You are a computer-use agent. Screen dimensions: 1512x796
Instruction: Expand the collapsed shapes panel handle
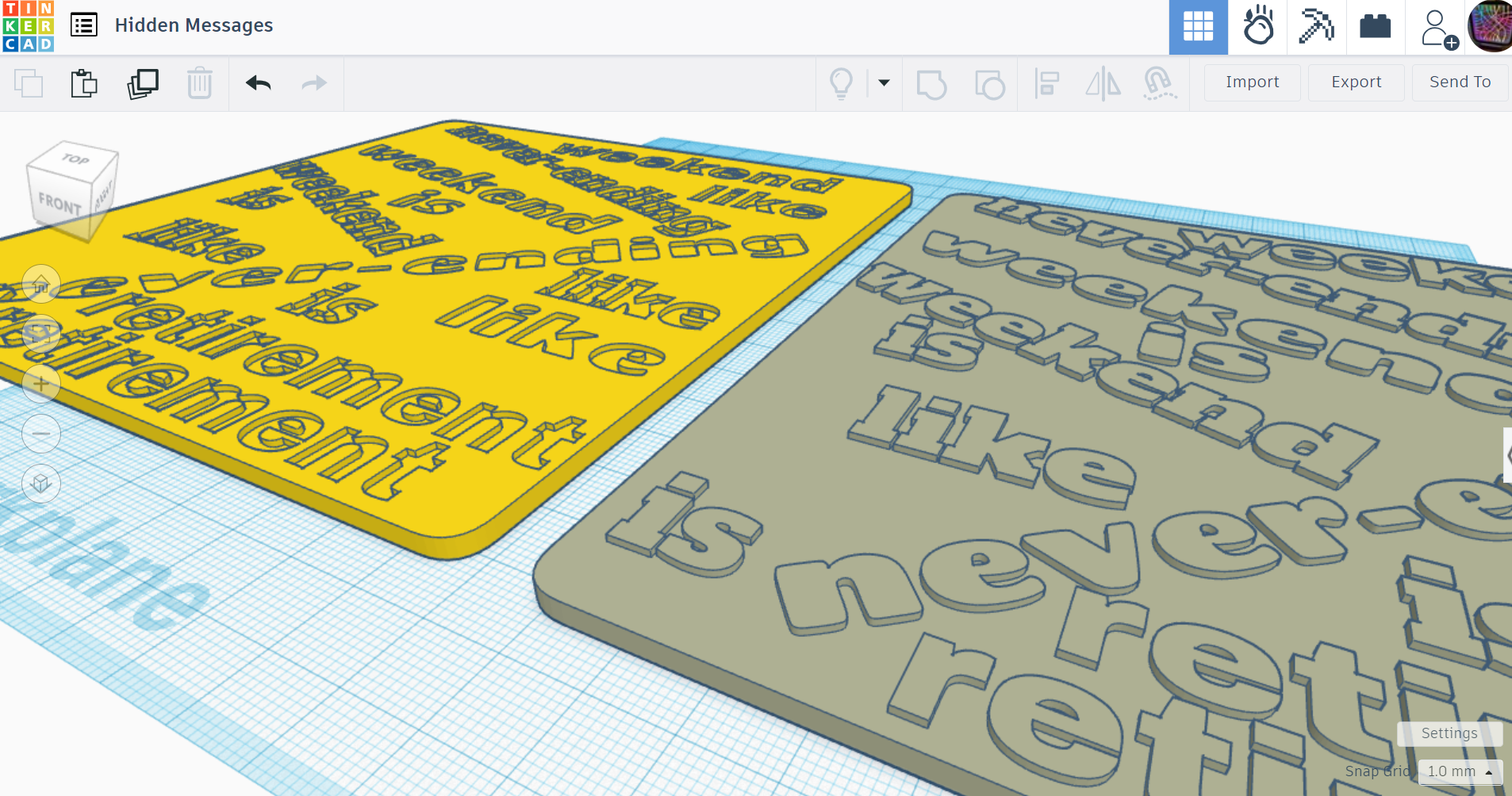tap(1507, 455)
